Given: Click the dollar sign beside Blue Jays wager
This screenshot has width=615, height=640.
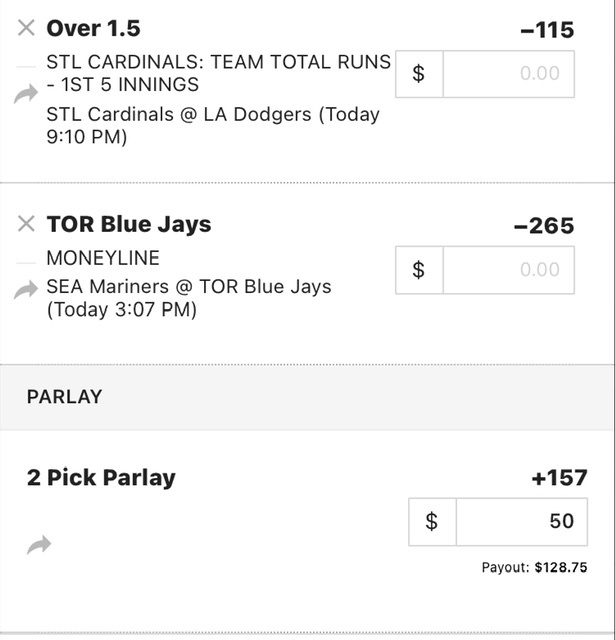Looking at the screenshot, I should point(419,270).
